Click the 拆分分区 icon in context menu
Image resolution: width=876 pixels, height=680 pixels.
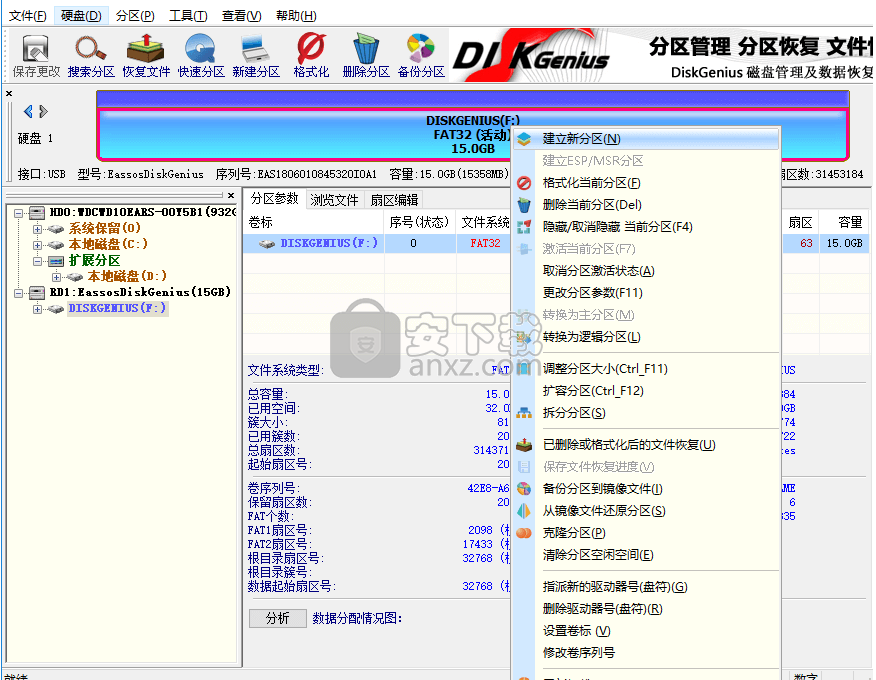pyautogui.click(x=524, y=412)
